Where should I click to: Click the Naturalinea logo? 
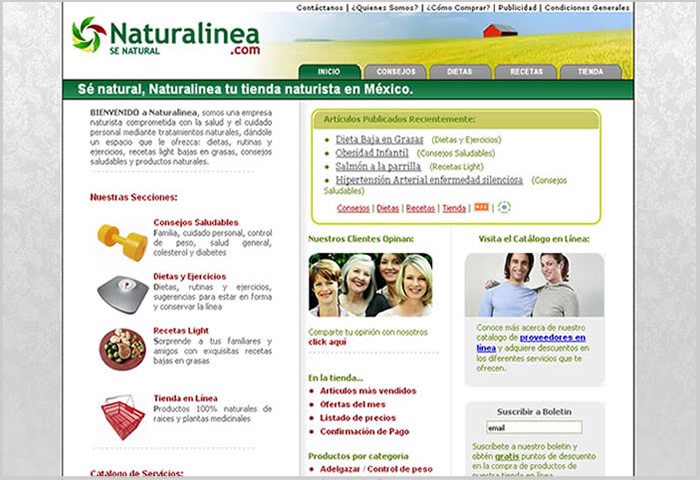(x=166, y=37)
